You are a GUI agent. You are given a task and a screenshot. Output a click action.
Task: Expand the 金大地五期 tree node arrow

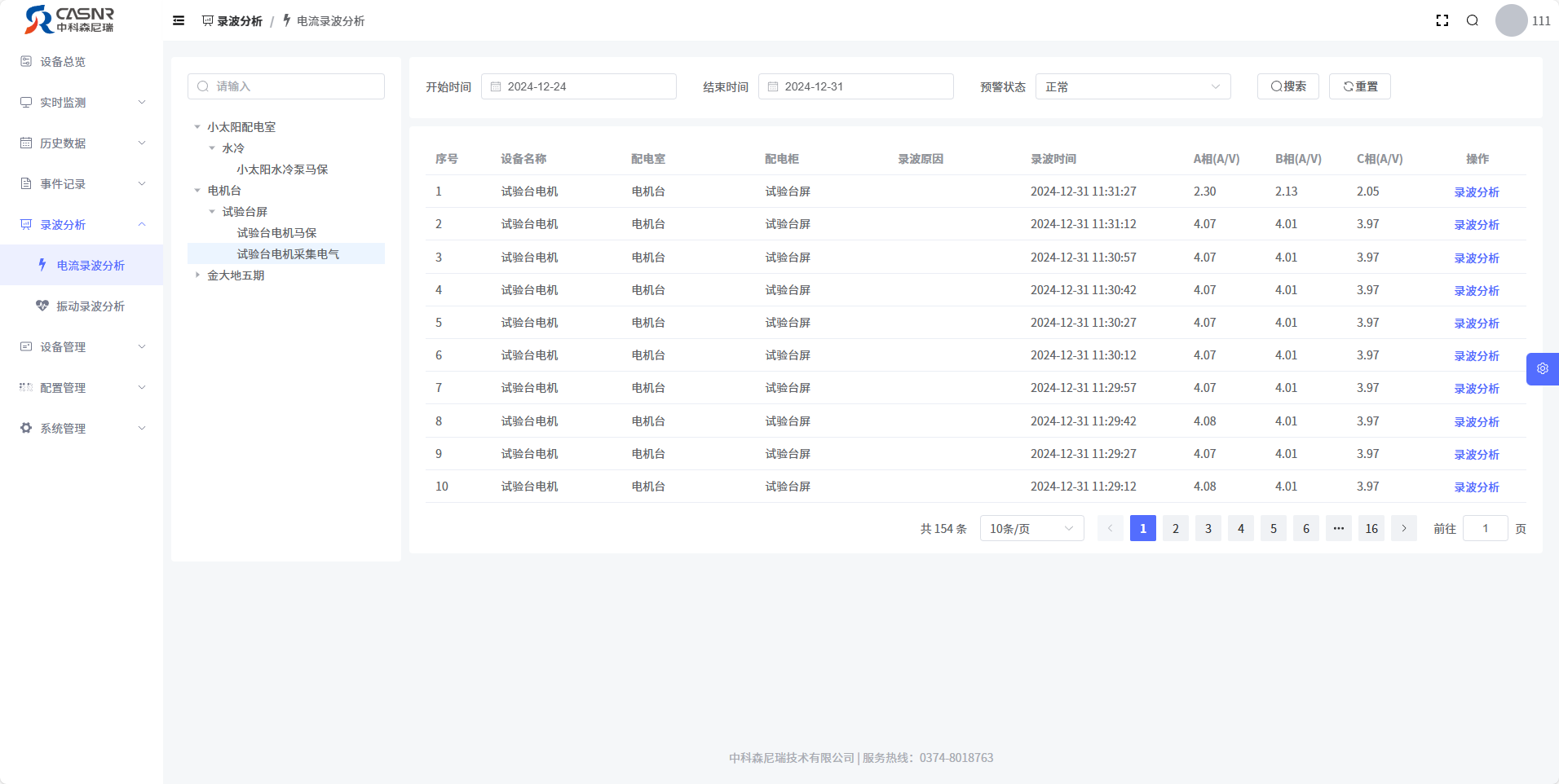coord(197,275)
